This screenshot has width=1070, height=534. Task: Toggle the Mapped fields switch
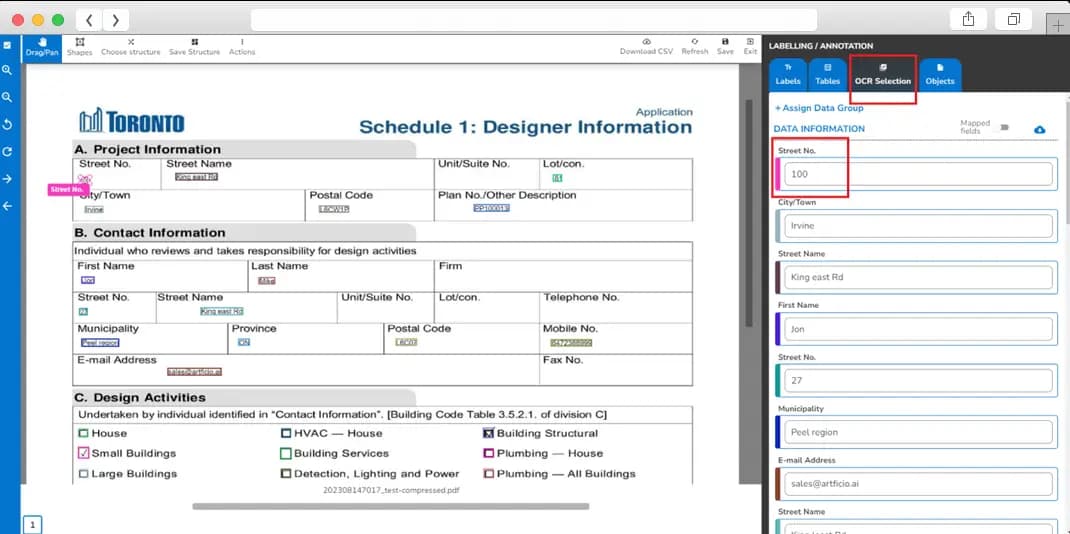pyautogui.click(x=1004, y=128)
